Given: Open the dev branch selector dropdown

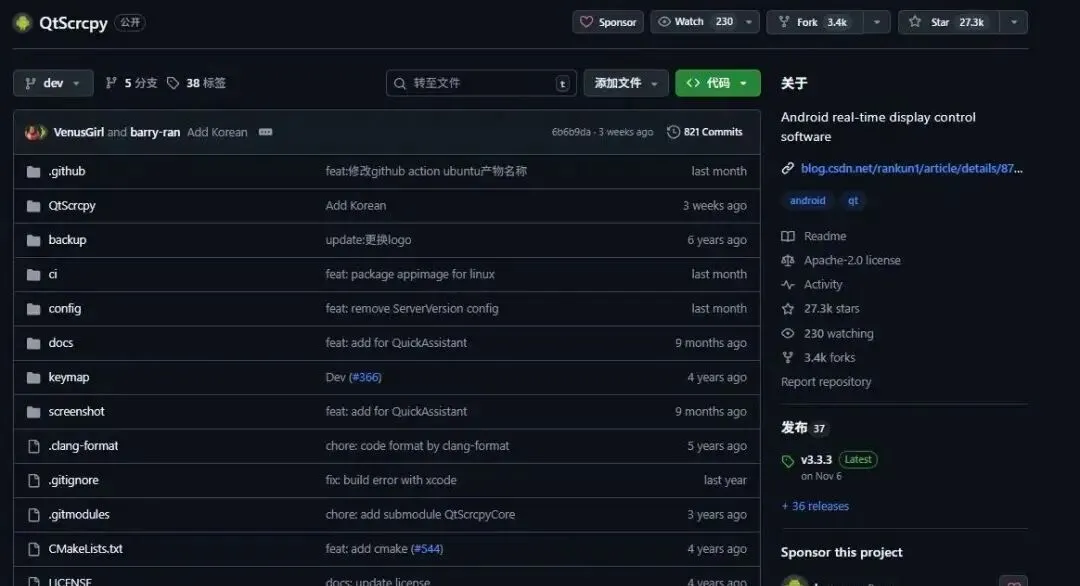Looking at the screenshot, I should [53, 83].
